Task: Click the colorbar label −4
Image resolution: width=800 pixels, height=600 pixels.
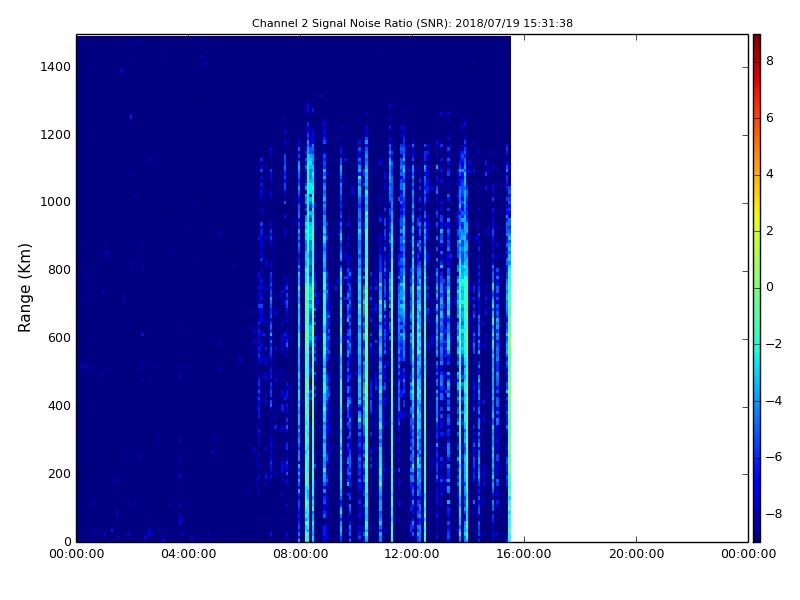Action: pos(774,401)
